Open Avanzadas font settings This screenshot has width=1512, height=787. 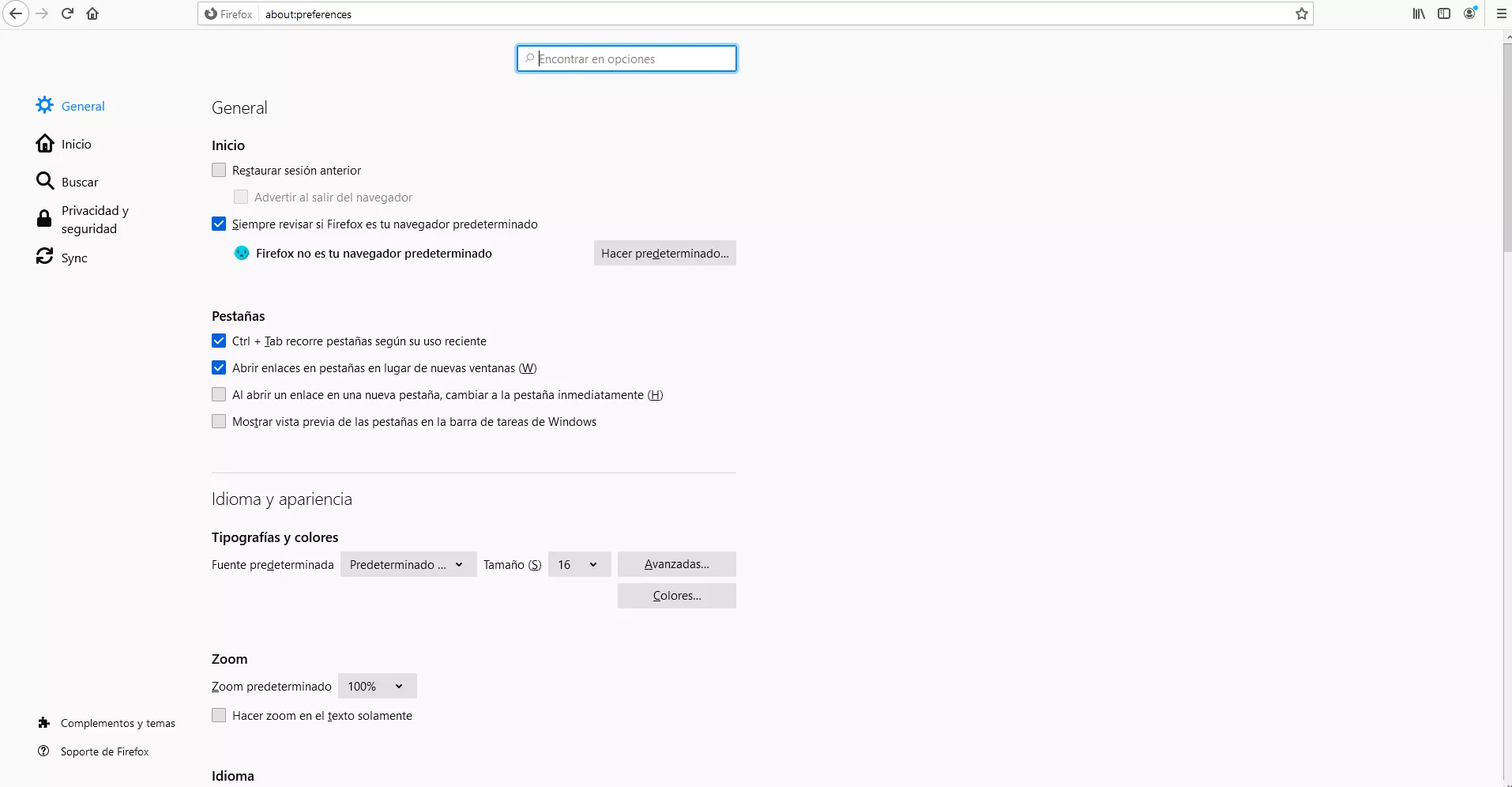[677, 564]
